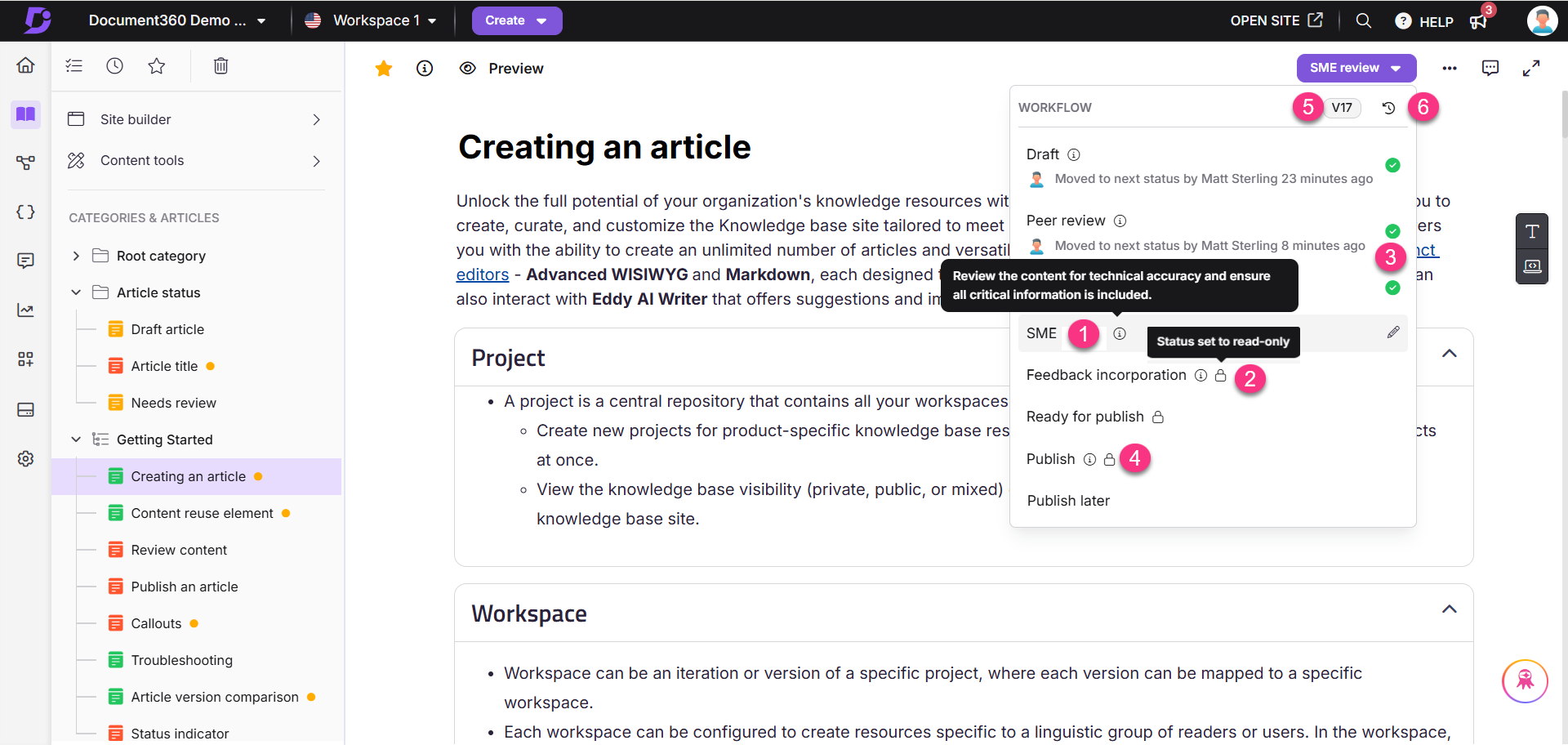Viewport: 1568px width, 745px height.
Task: Open the article comments icon
Action: pyautogui.click(x=1490, y=68)
